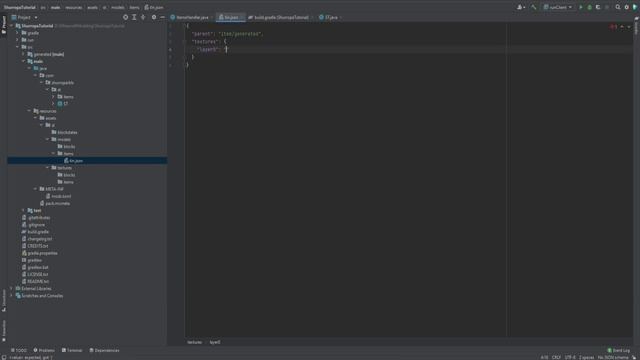Open IDE settings gear in top toolbar
The image size is (640, 360).
627,7
